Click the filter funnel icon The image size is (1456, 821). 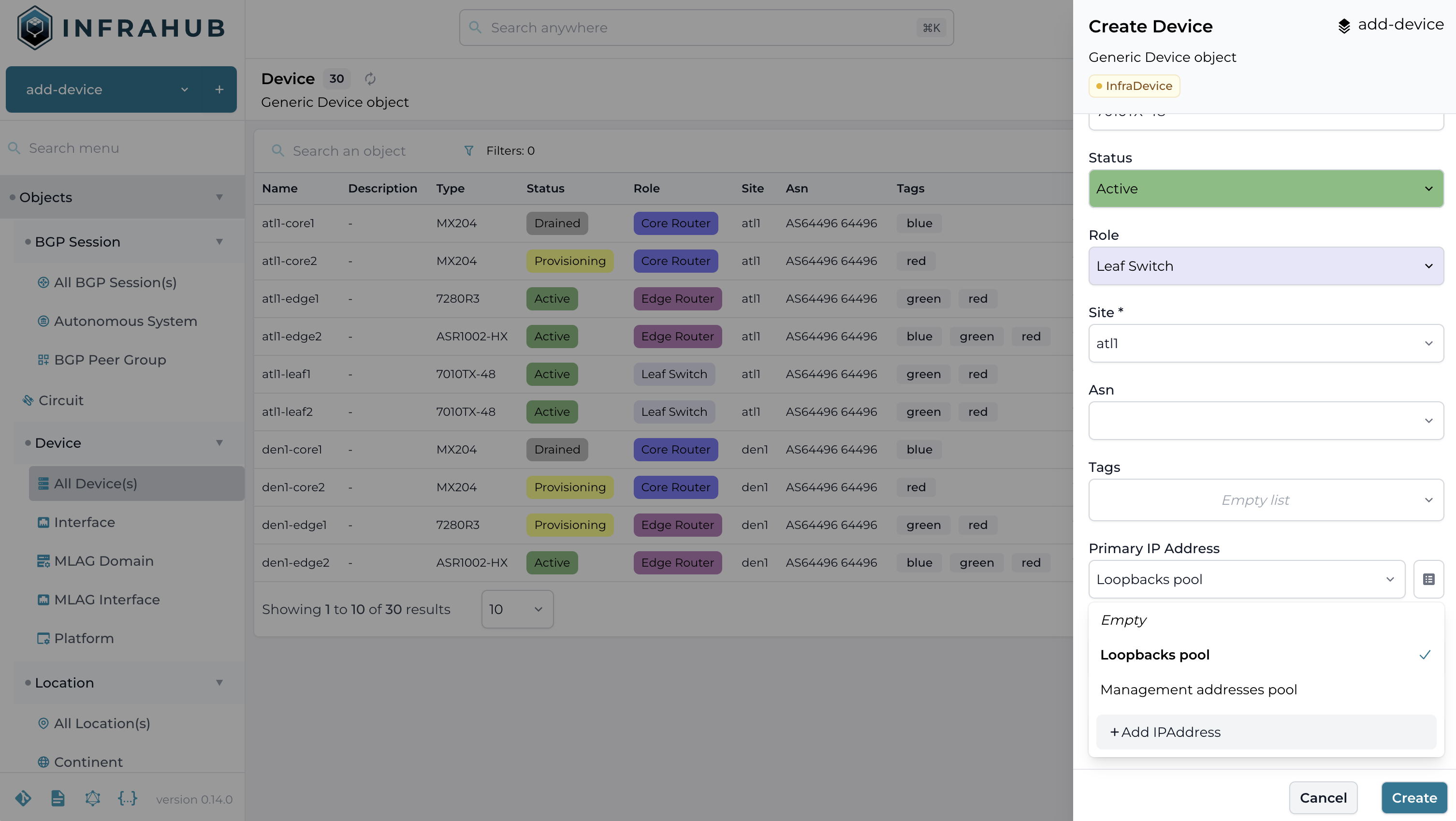[x=468, y=150]
